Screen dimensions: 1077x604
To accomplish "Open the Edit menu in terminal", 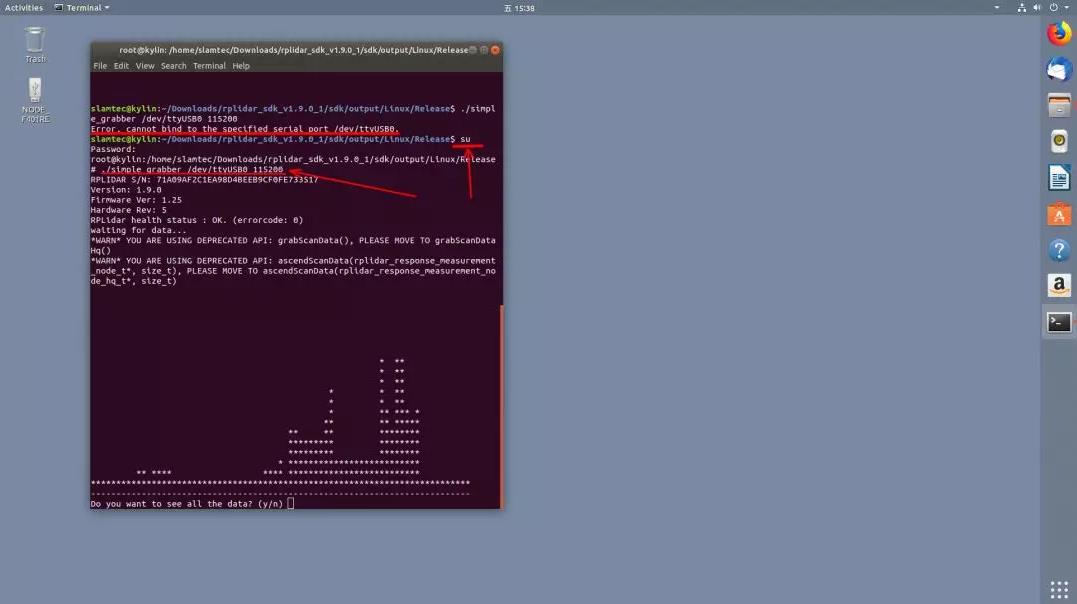I will tap(122, 66).
